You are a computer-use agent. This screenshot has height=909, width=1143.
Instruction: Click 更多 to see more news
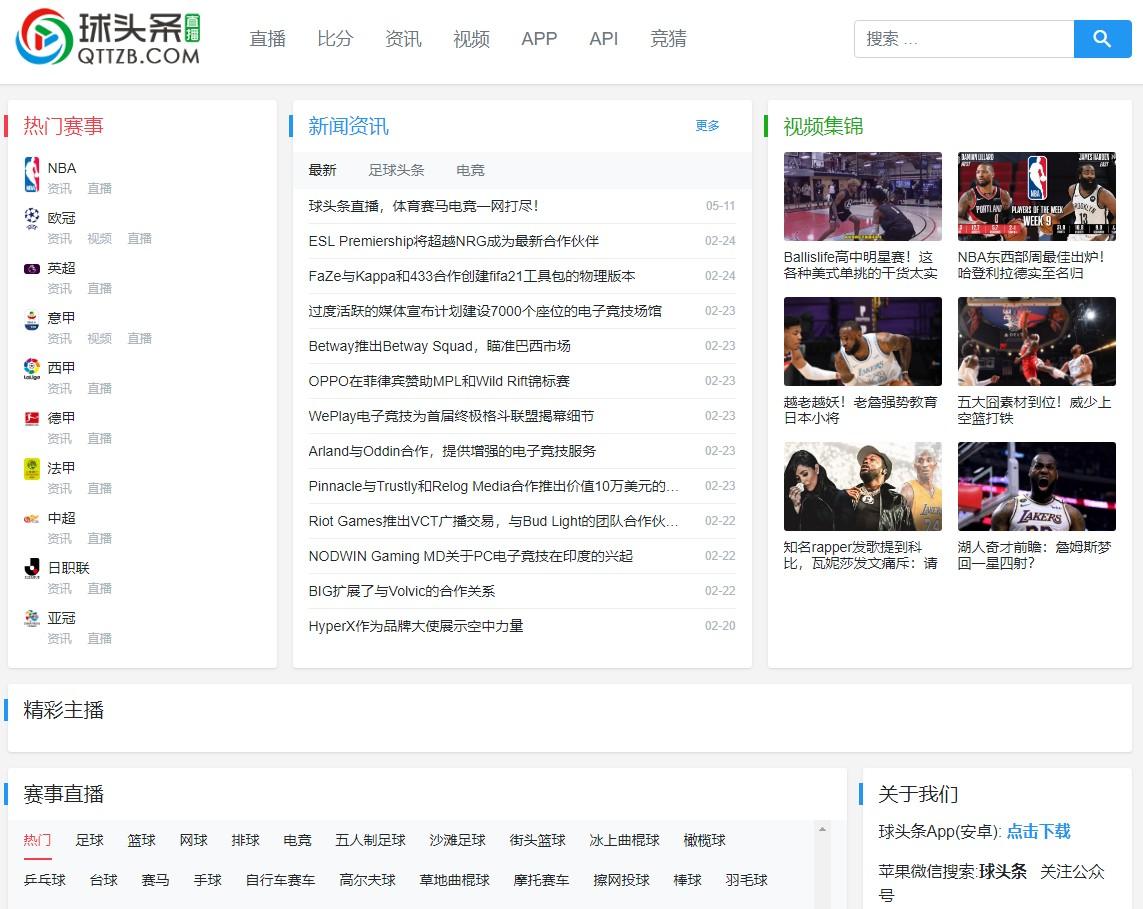(x=707, y=126)
